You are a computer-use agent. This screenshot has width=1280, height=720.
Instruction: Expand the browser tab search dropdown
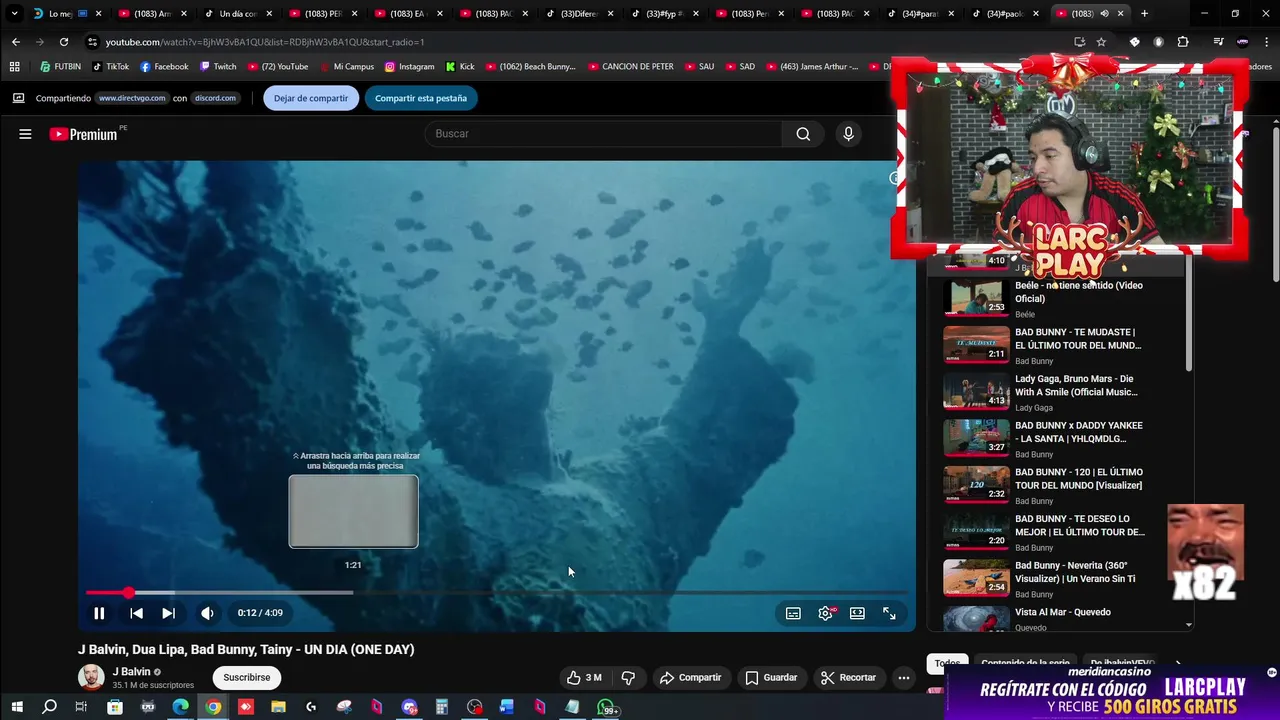coord(14,14)
